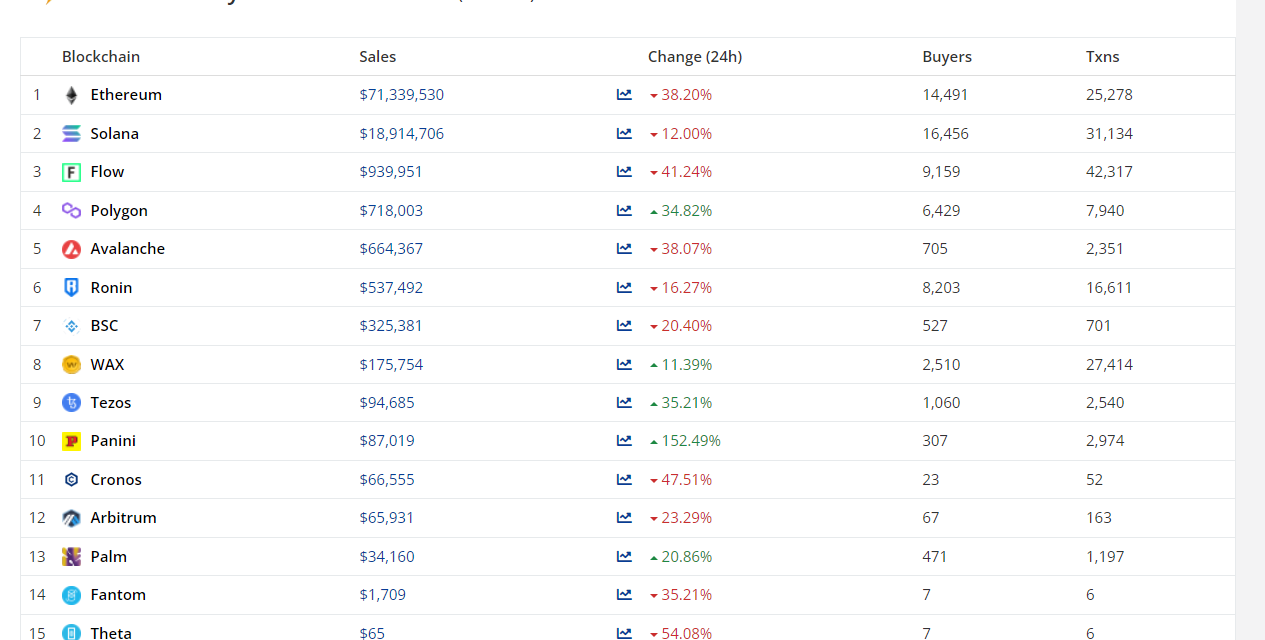The height and width of the screenshot is (640, 1265).
Task: Click WAX's 11.39% change percentage
Action: 686,364
